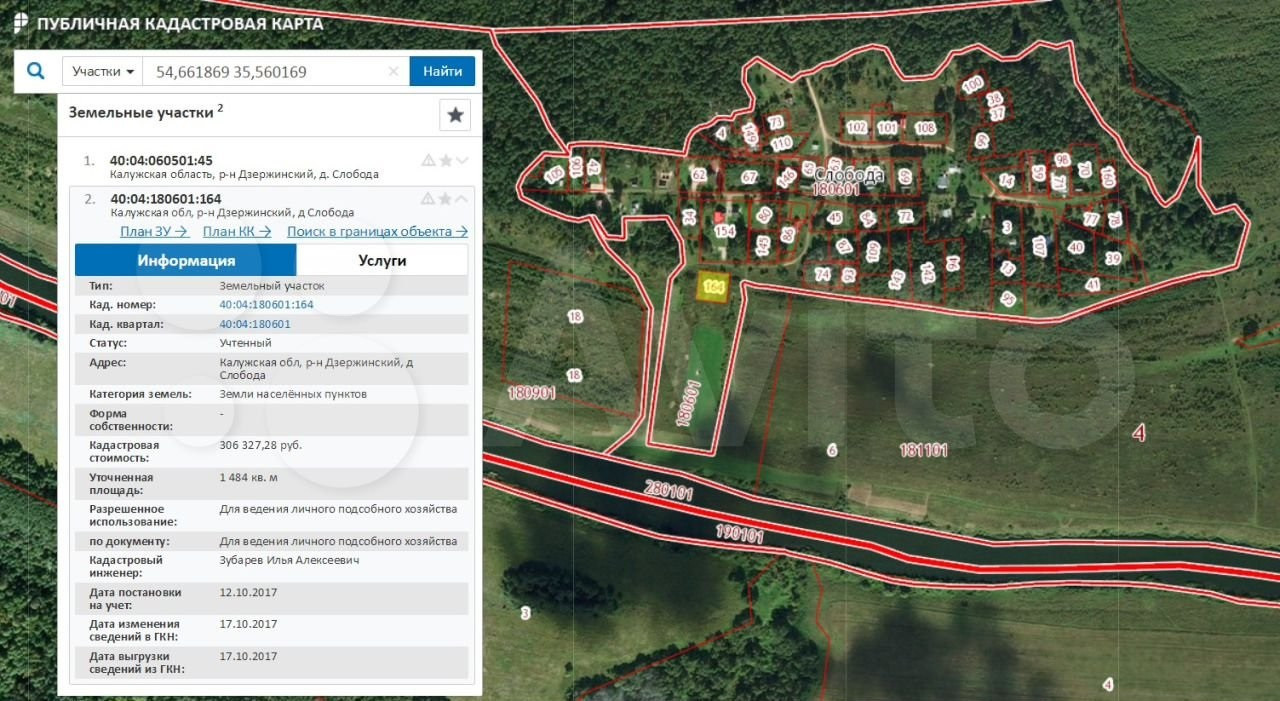Open the Участки search type dropdown
This screenshot has height=701, width=1280.
click(x=103, y=71)
